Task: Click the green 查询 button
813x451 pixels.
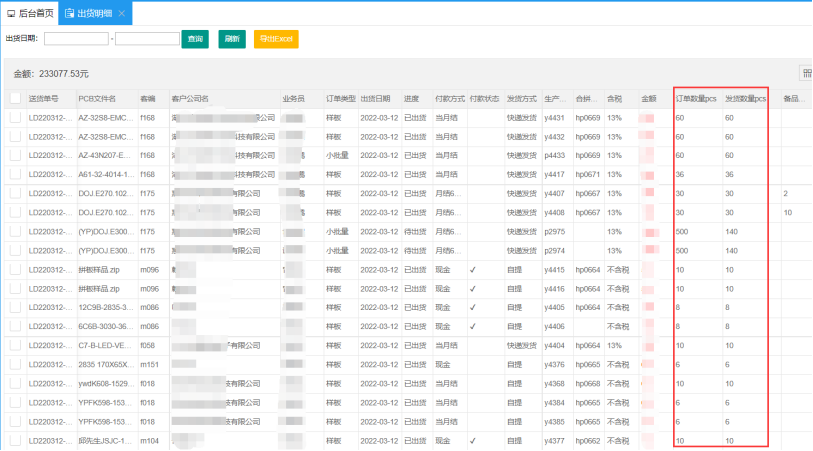Action: click(194, 39)
